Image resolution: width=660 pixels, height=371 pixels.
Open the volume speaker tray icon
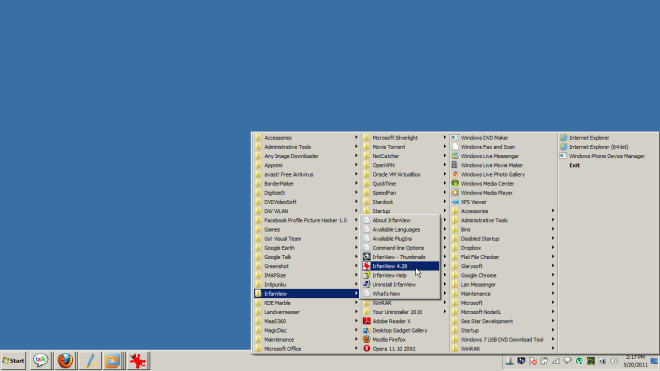click(614, 361)
